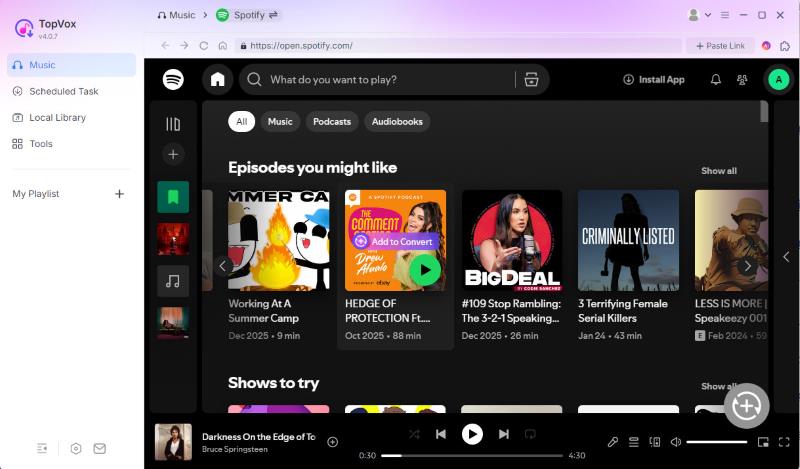Image resolution: width=800 pixels, height=469 pixels.
Task: Open Tools section
Action: (71, 144)
